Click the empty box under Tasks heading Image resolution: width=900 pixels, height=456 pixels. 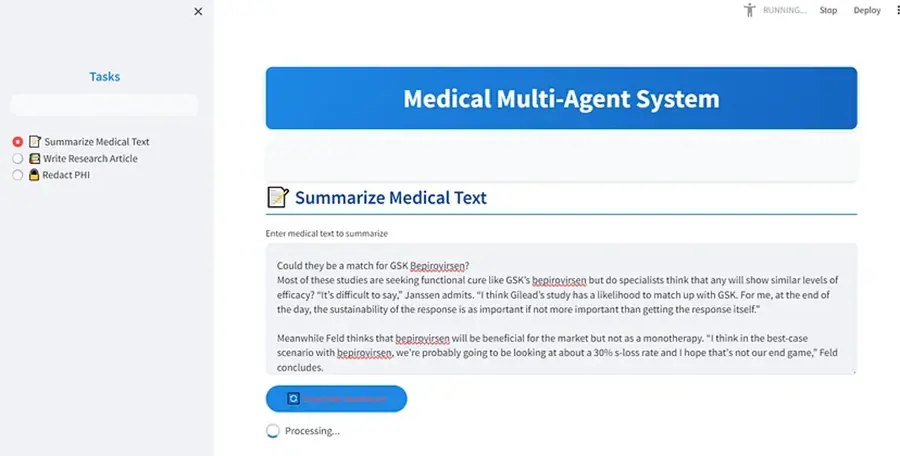104,105
